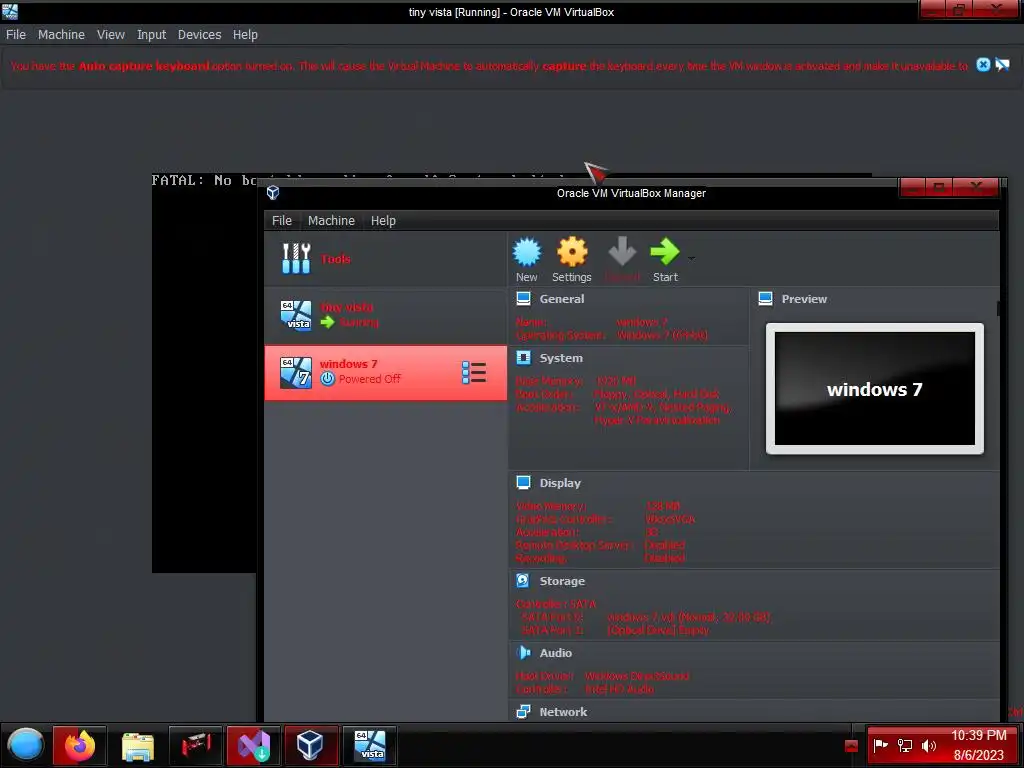This screenshot has height=768, width=1024.
Task: Click the Manager details pane scrollbar
Action: [997, 308]
